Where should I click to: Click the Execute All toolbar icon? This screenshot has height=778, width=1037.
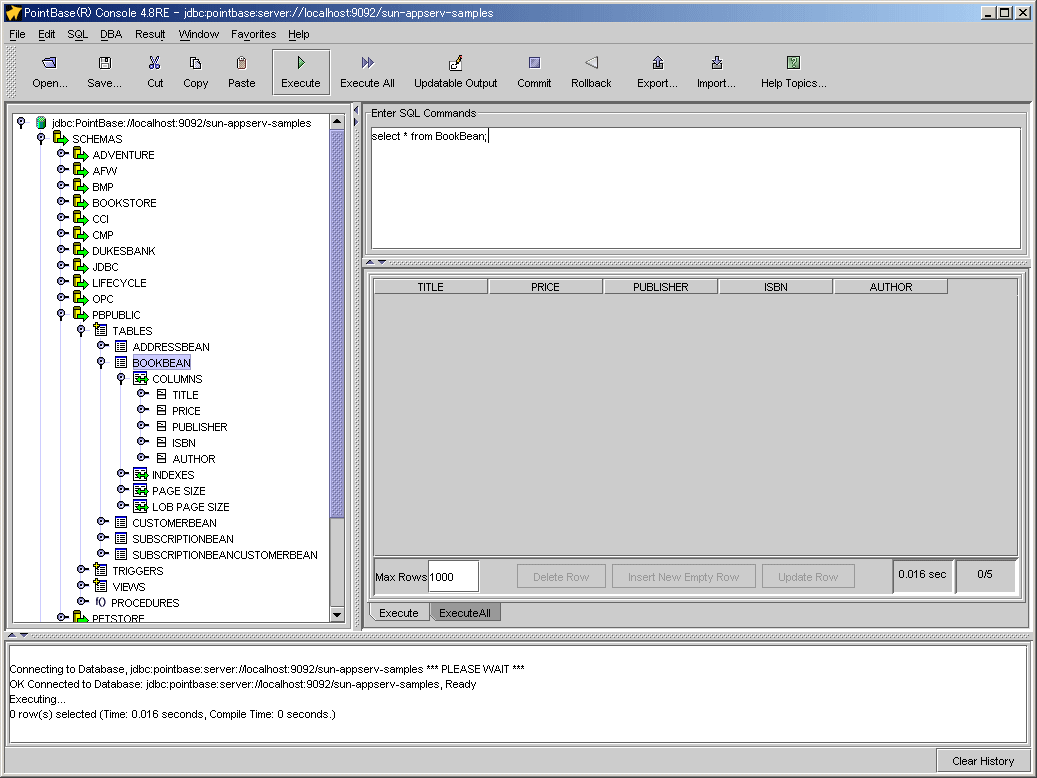click(367, 63)
